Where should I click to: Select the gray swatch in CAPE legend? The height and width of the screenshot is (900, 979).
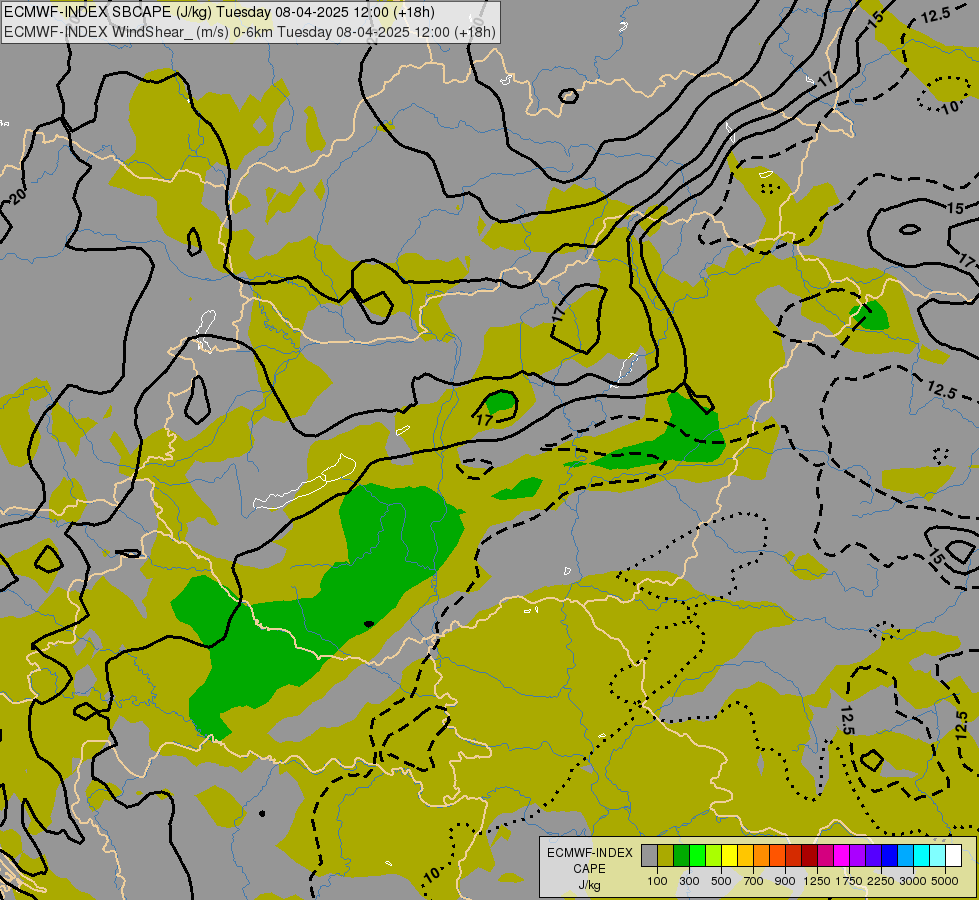click(649, 856)
